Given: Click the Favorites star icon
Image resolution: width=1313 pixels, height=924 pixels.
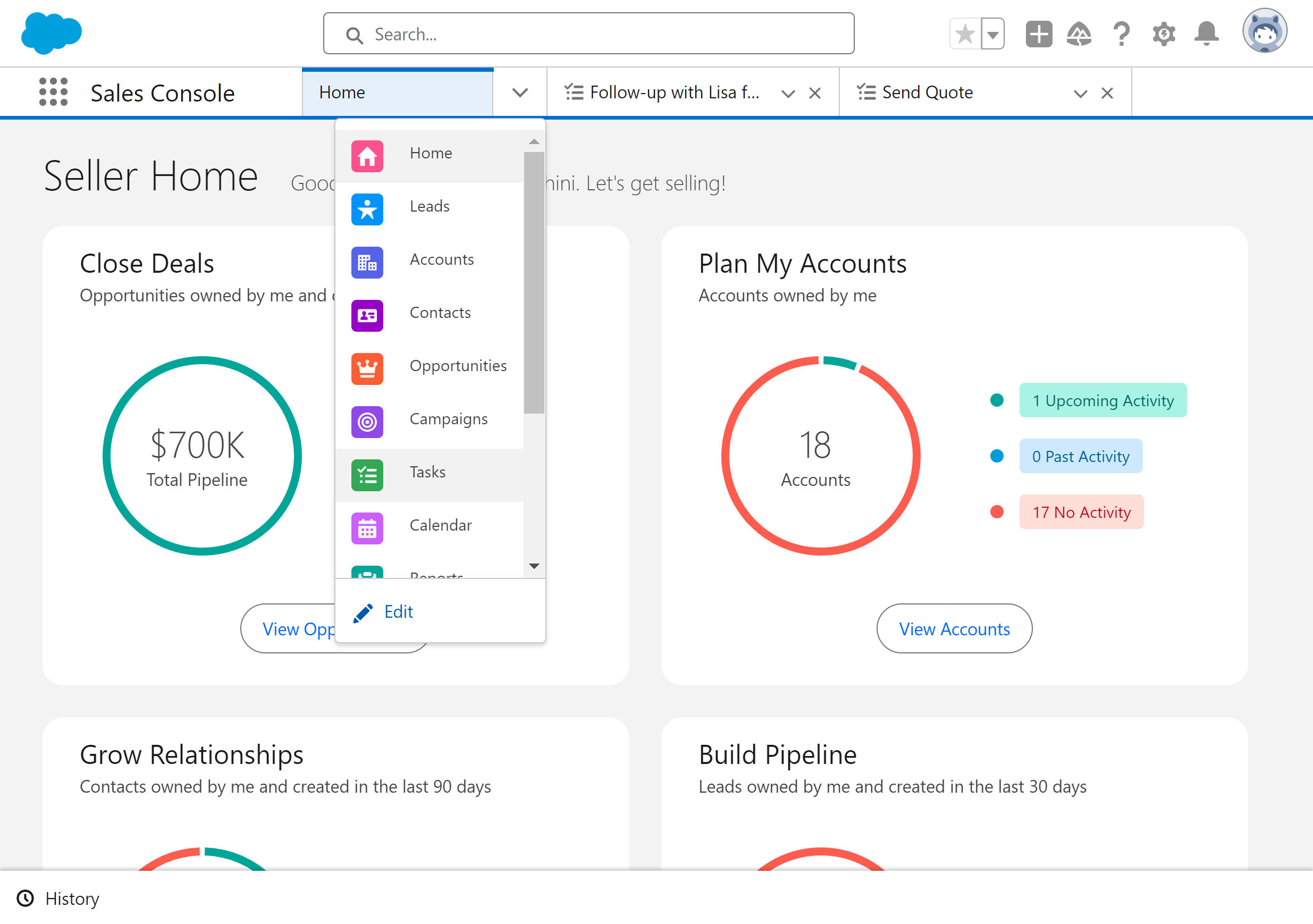Looking at the screenshot, I should point(965,35).
